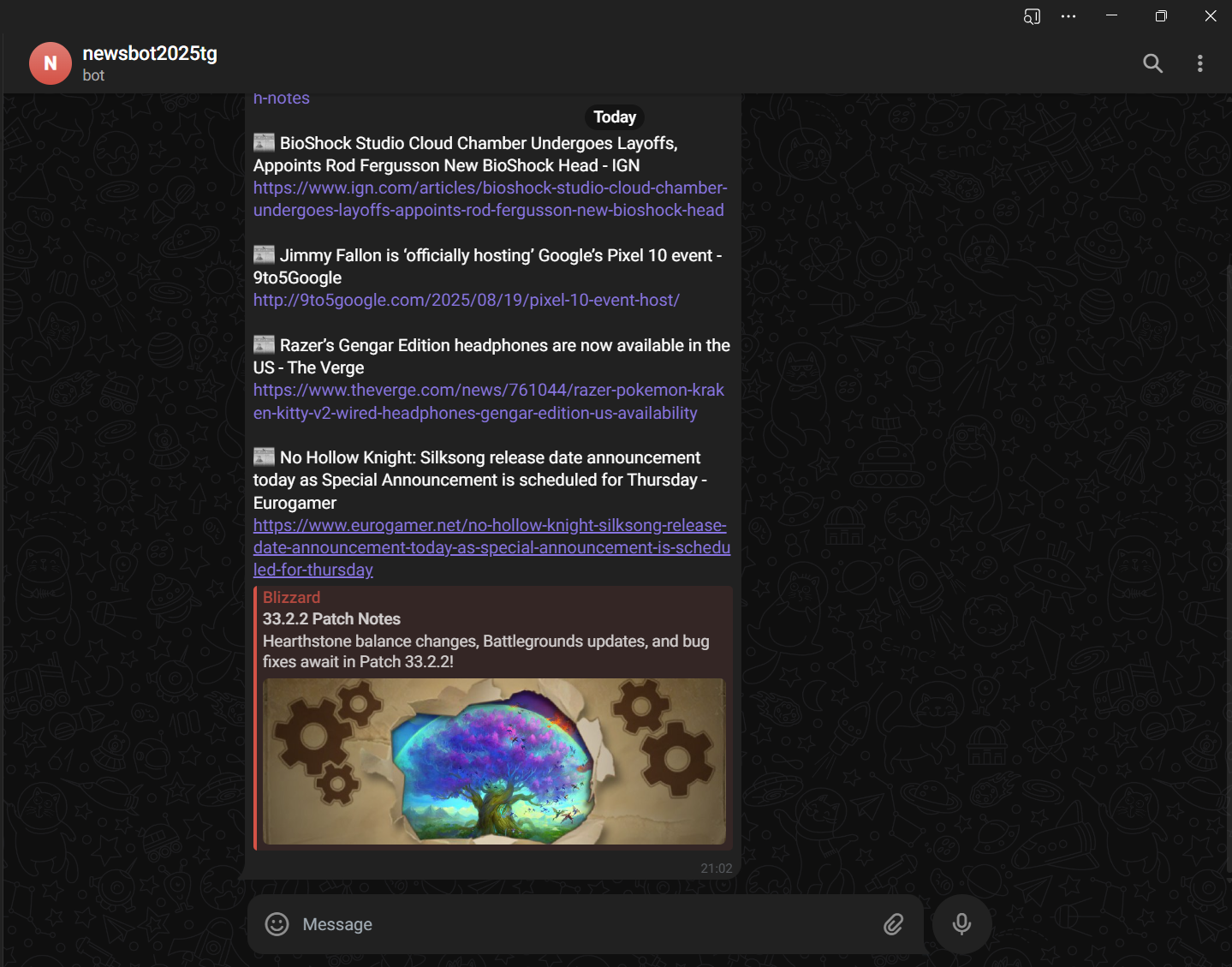Open the three-dot chat options menu
This screenshot has height=967, width=1232.
[x=1199, y=63]
